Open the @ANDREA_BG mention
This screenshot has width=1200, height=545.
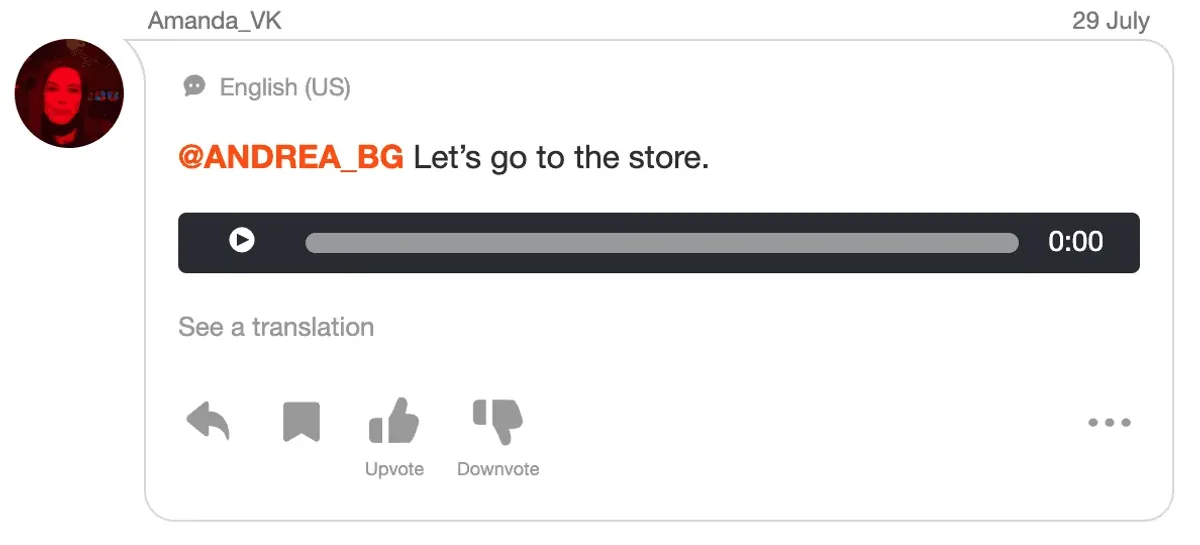click(x=291, y=158)
